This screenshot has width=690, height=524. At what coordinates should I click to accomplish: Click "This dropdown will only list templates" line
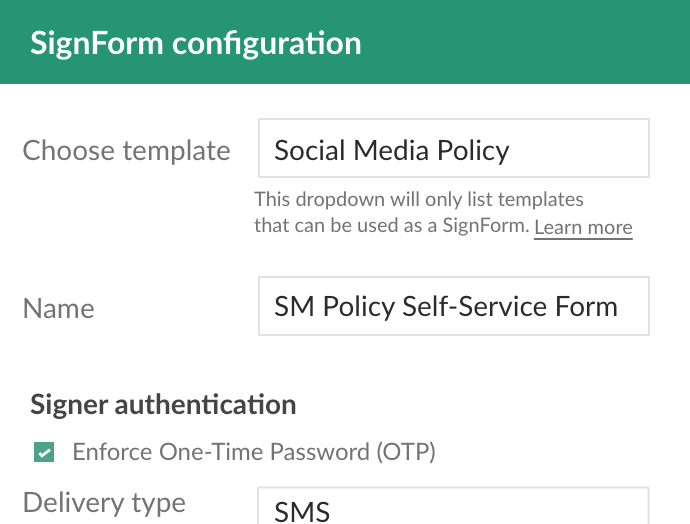pyautogui.click(x=419, y=200)
